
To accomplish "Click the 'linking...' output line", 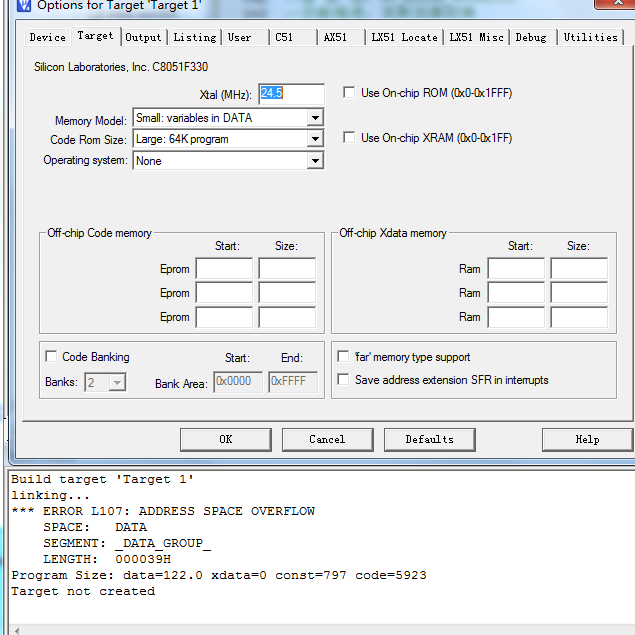I will pyautogui.click(x=50, y=495).
